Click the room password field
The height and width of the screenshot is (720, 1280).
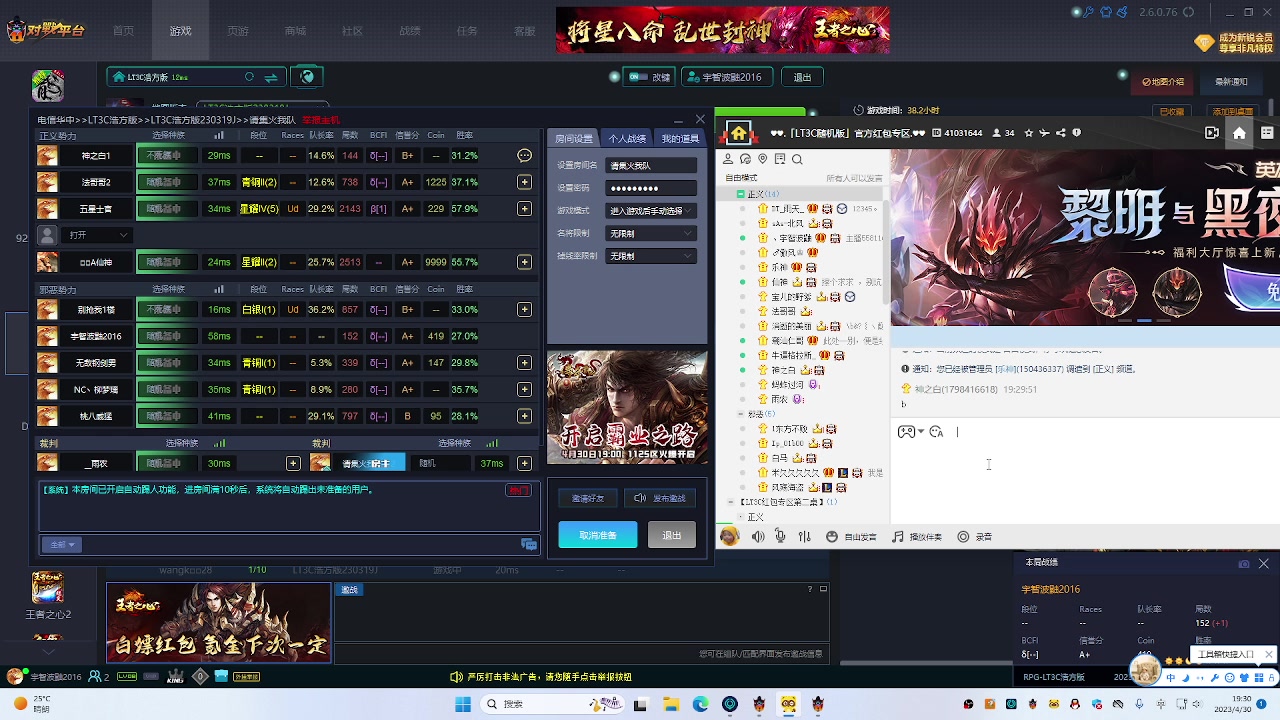(651, 188)
